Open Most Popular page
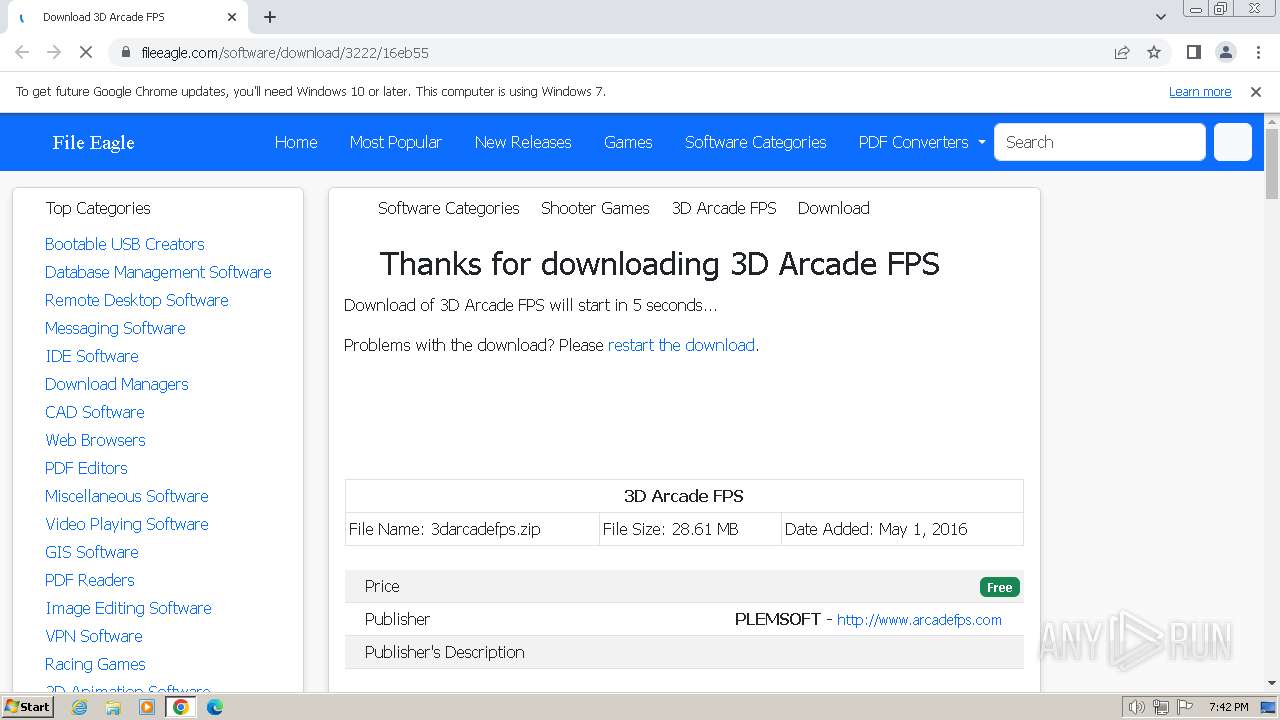The height and width of the screenshot is (720, 1280). tap(396, 142)
